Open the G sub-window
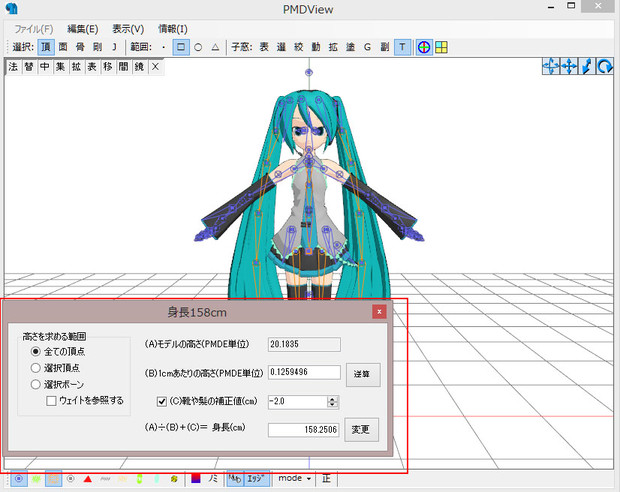The height and width of the screenshot is (492, 620). coord(367,47)
